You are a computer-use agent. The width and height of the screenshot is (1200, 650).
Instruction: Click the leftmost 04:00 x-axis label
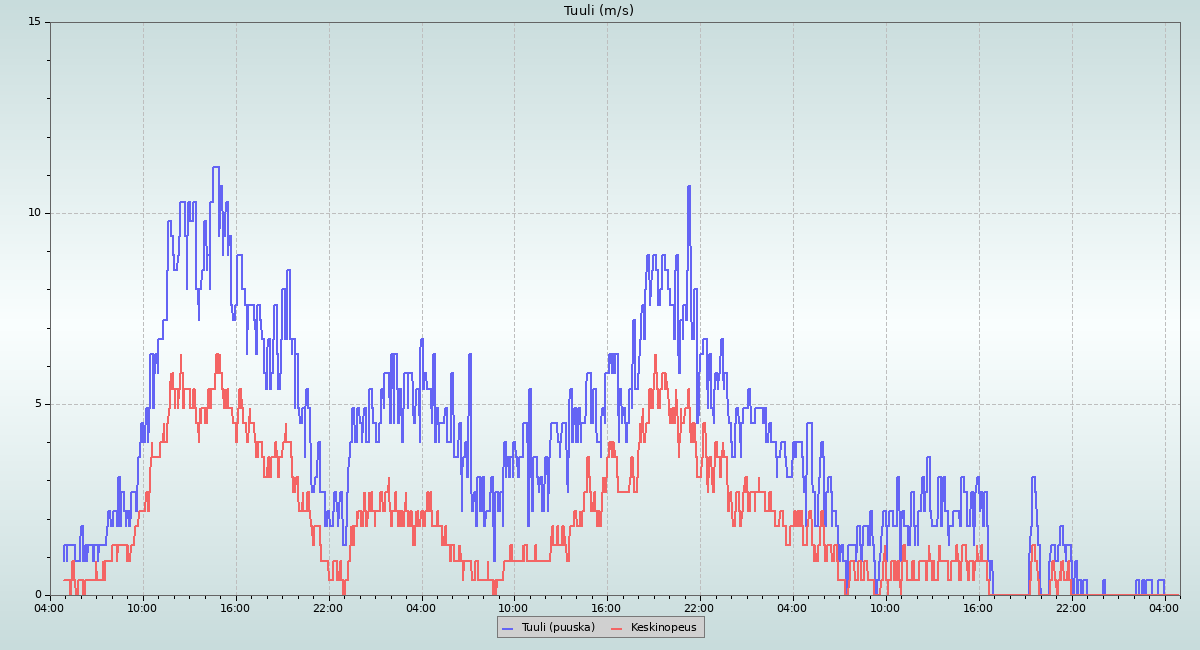click(x=50, y=607)
